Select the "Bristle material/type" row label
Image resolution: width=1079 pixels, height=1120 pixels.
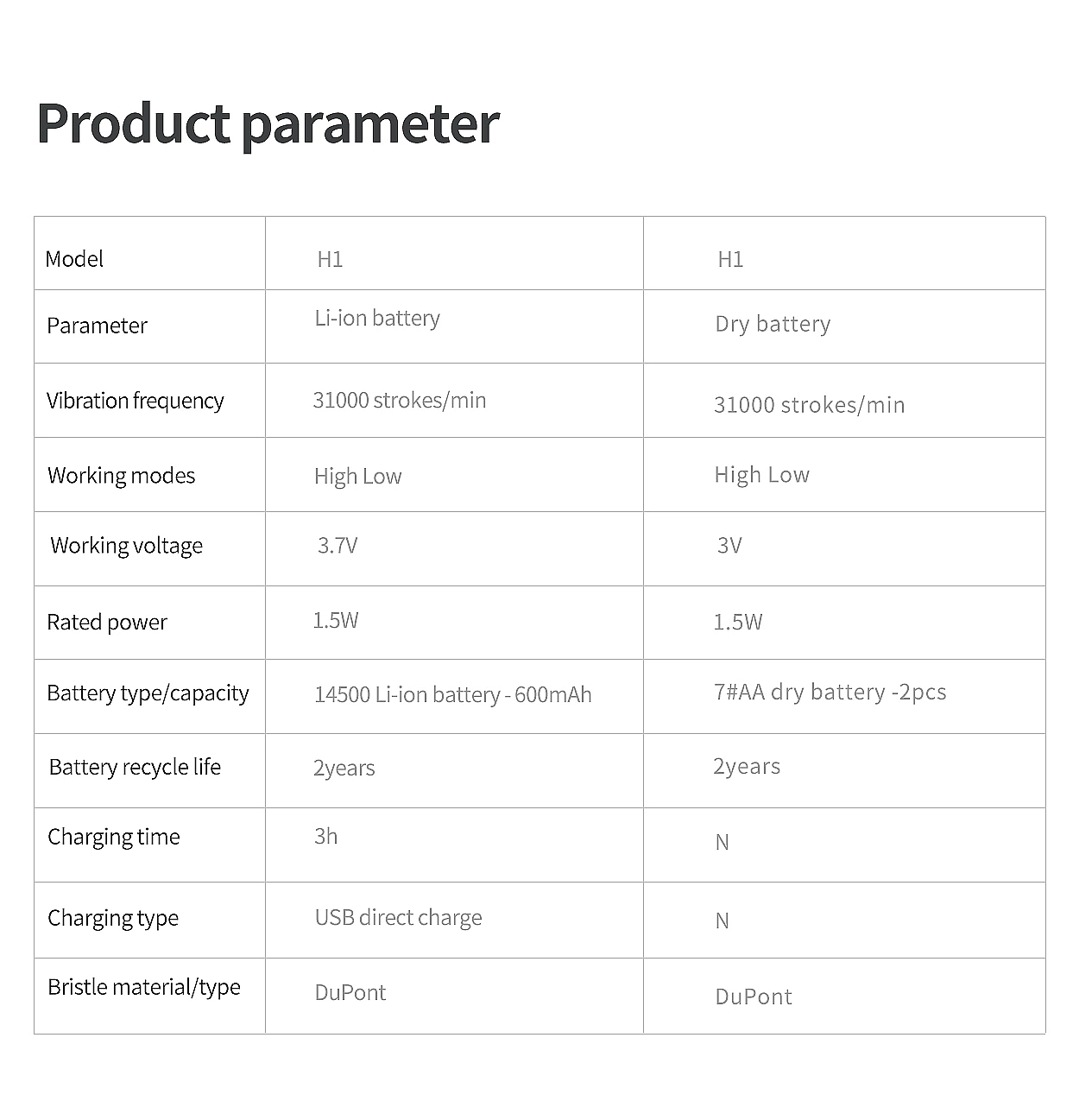144,987
